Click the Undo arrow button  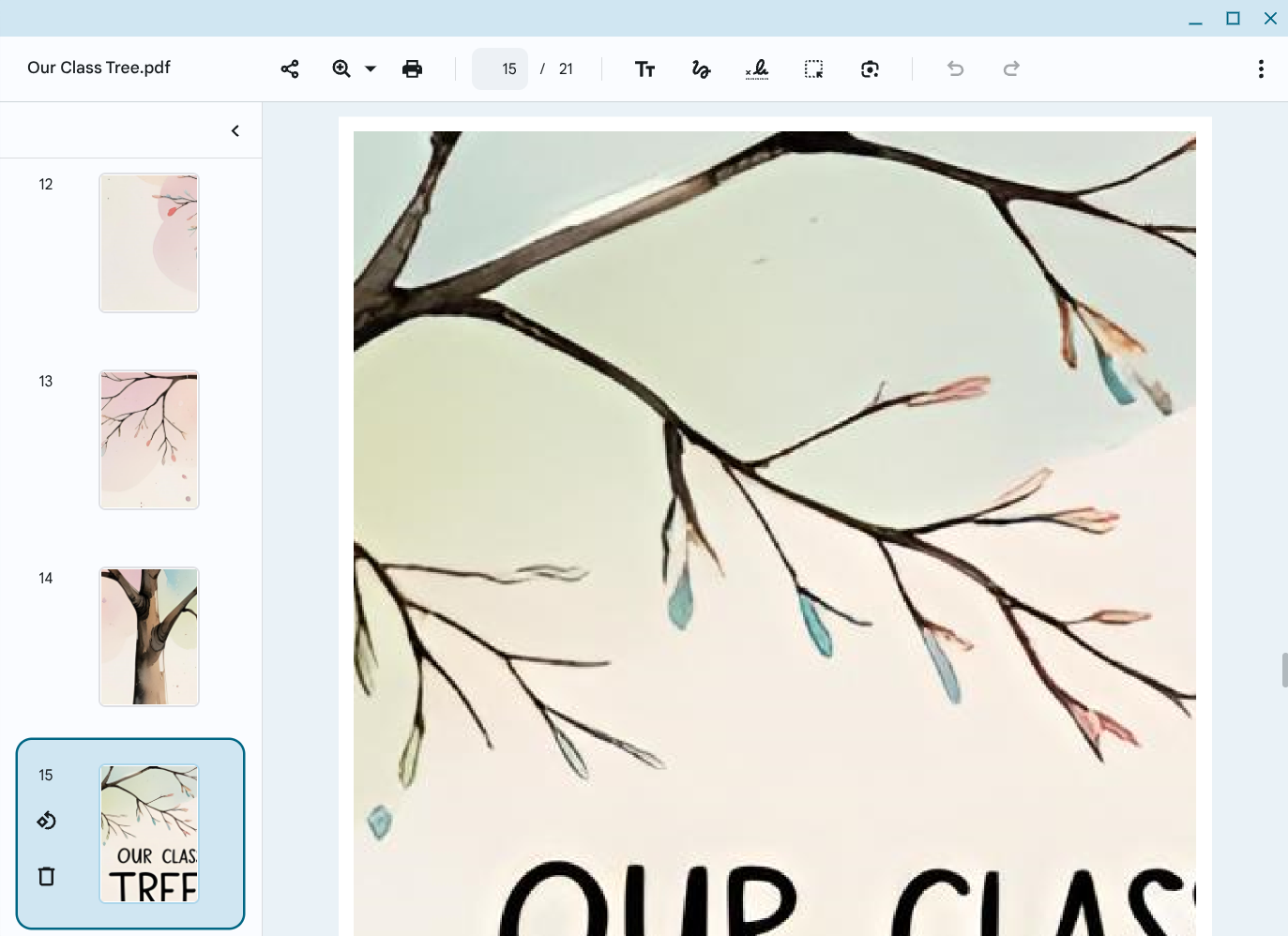point(955,68)
